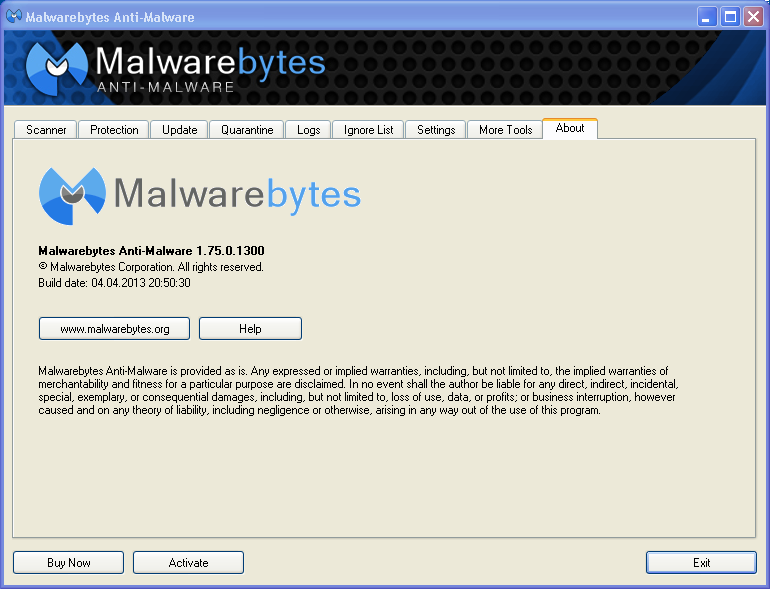This screenshot has height=589, width=770.
Task: Exit the application with Exit button
Action: point(701,562)
